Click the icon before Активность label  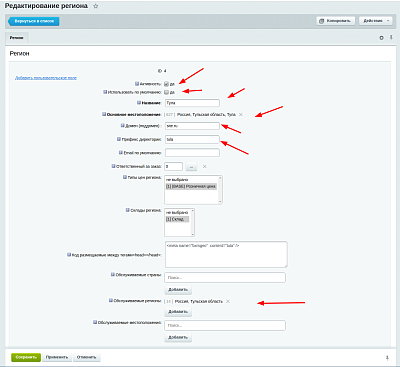point(137,84)
